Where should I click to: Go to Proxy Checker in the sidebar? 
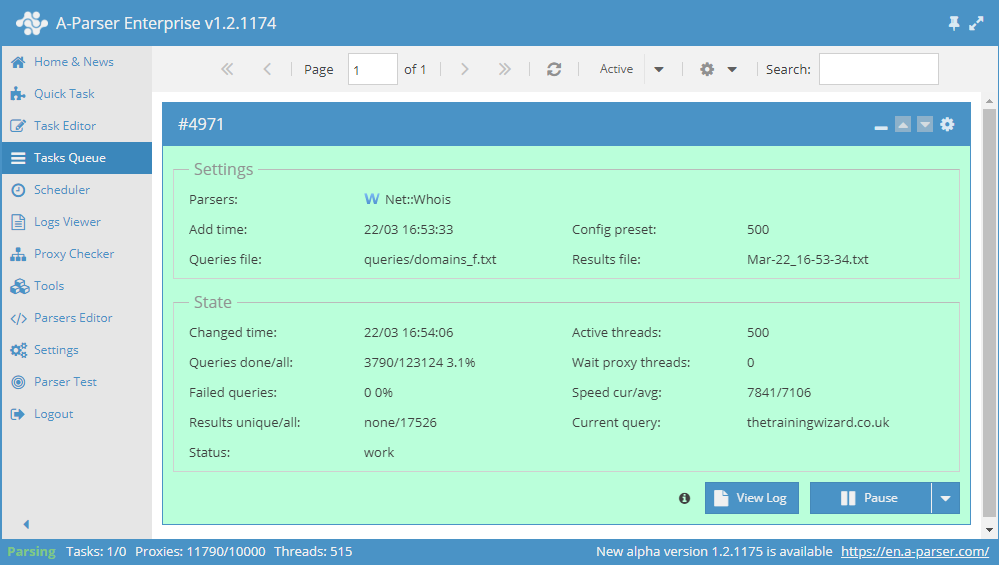[73, 254]
